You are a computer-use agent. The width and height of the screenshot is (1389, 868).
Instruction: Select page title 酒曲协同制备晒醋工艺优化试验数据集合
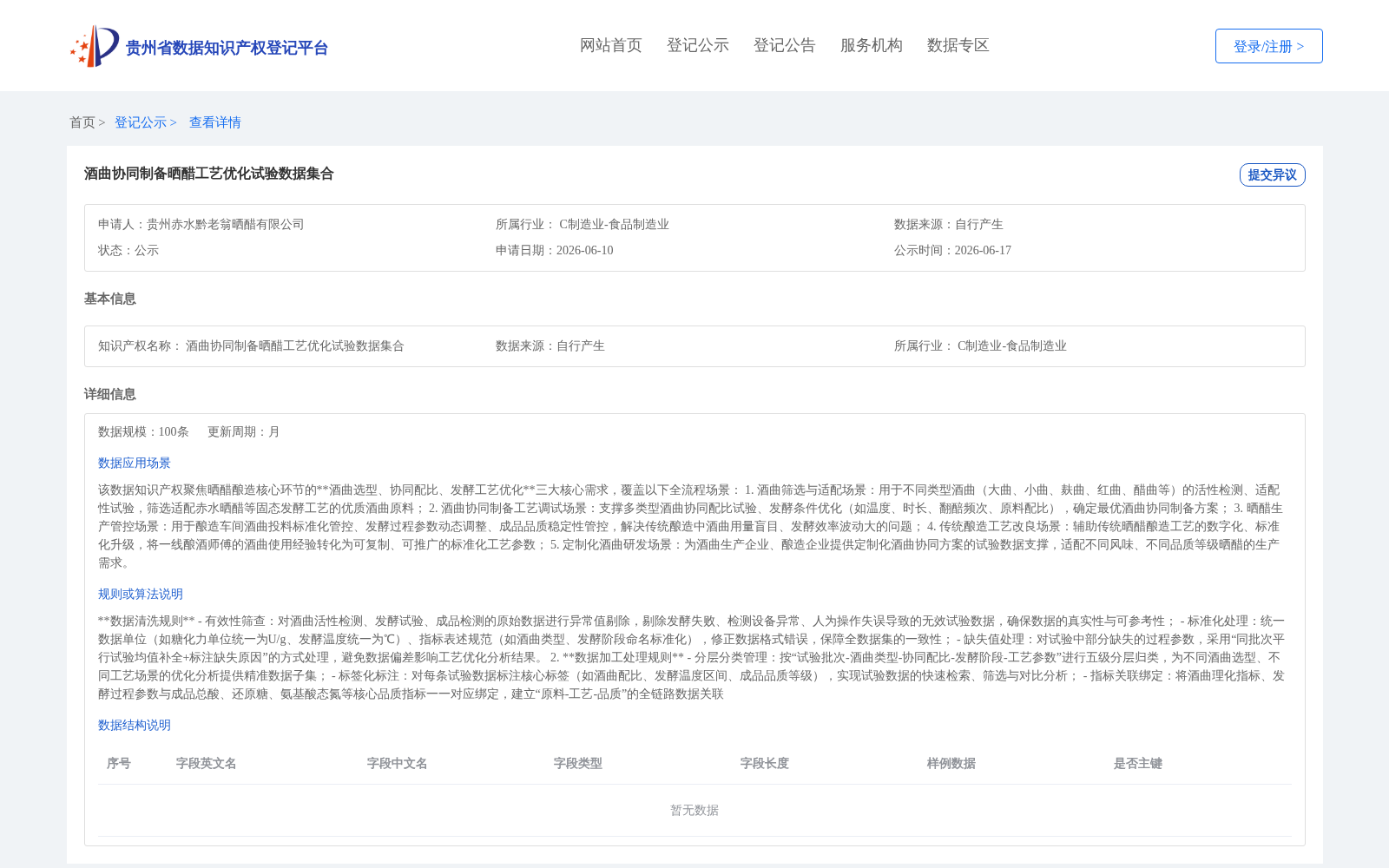point(209,174)
